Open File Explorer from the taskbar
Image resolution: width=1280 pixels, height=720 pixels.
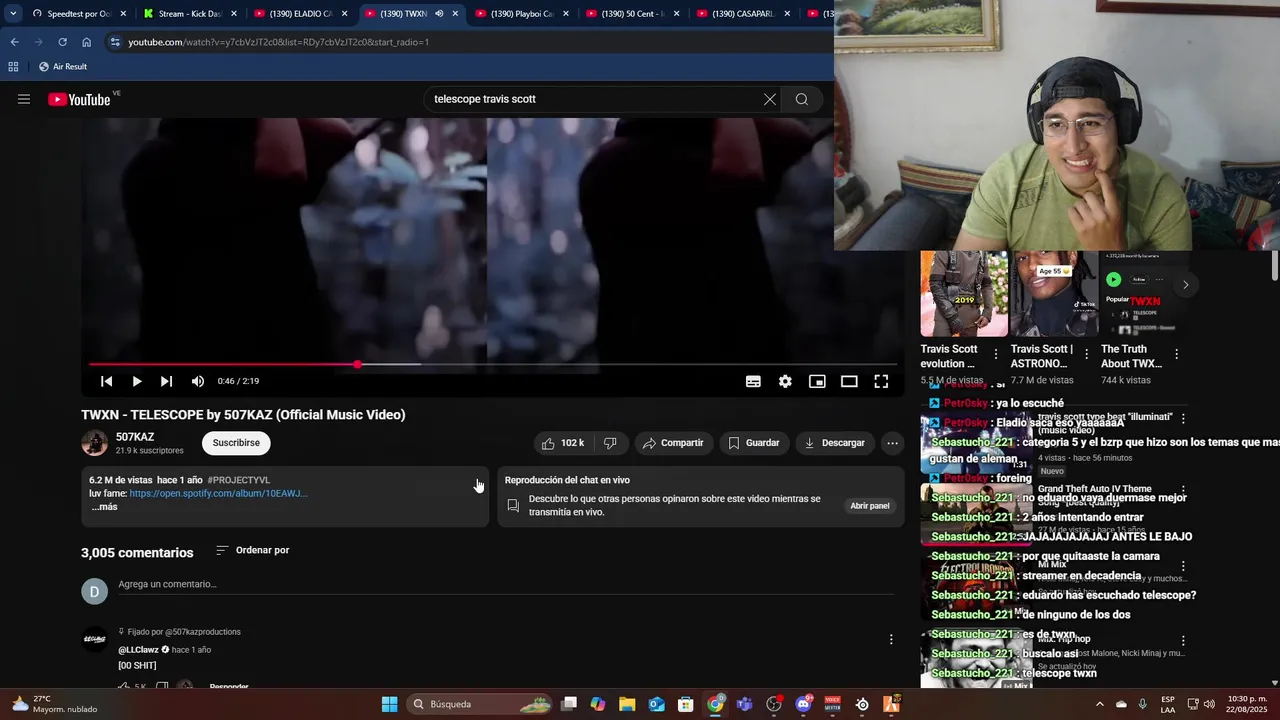click(x=627, y=704)
